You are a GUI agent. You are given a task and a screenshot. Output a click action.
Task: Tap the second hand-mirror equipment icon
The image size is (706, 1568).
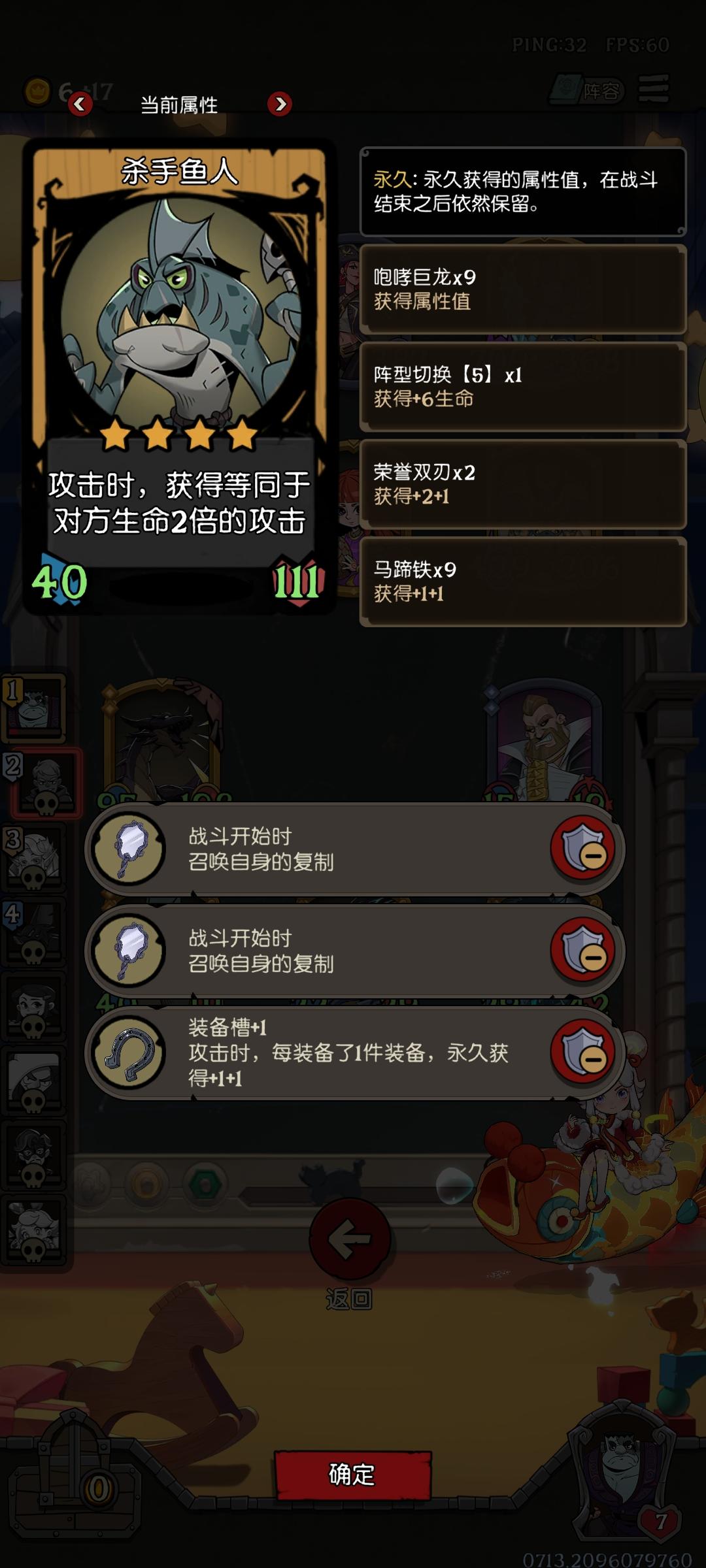click(x=129, y=950)
